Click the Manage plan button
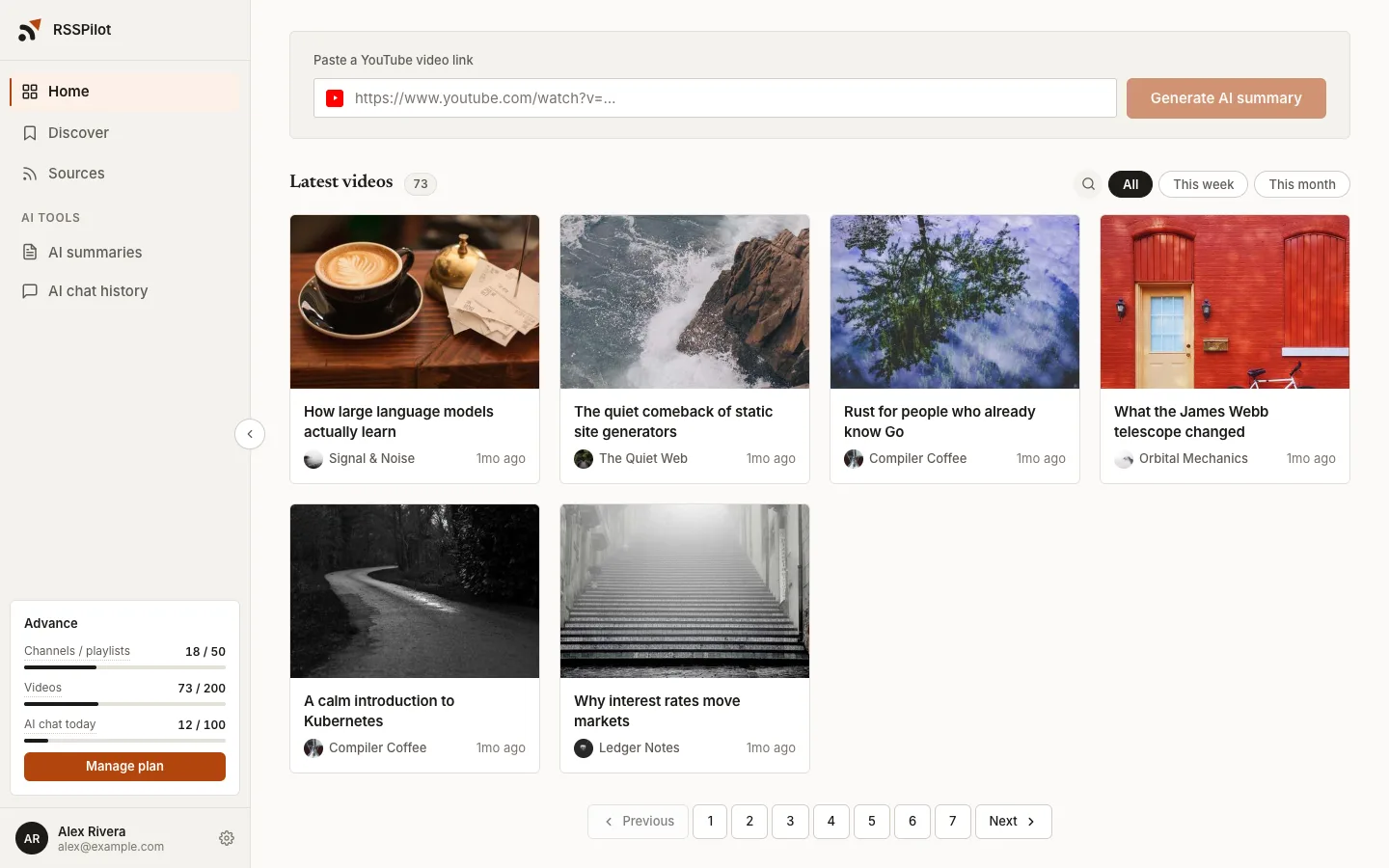This screenshot has height=868, width=1389. coord(124,767)
